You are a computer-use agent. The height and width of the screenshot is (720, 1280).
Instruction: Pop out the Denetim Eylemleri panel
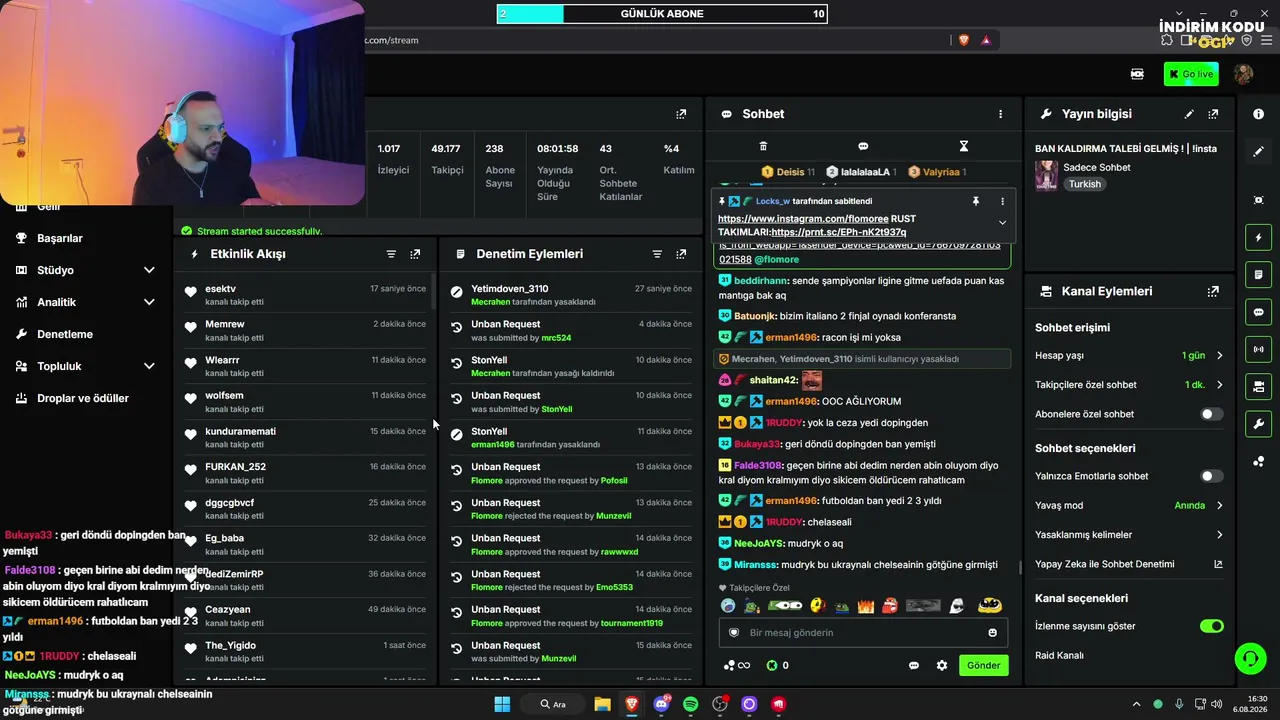(x=681, y=254)
